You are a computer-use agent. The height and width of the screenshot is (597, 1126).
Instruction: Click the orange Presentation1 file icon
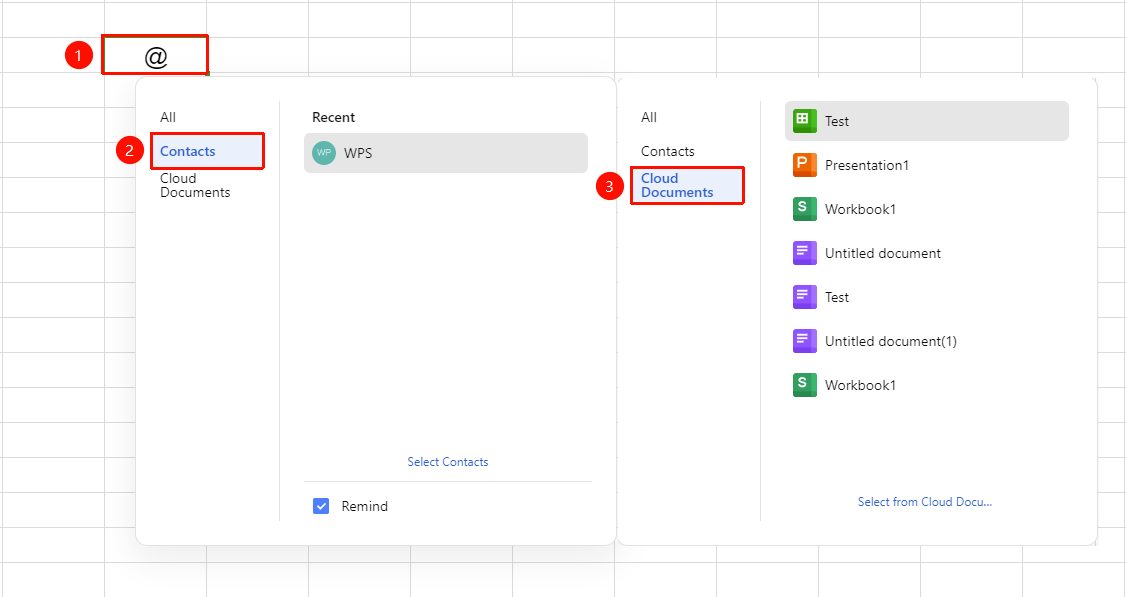click(x=804, y=165)
